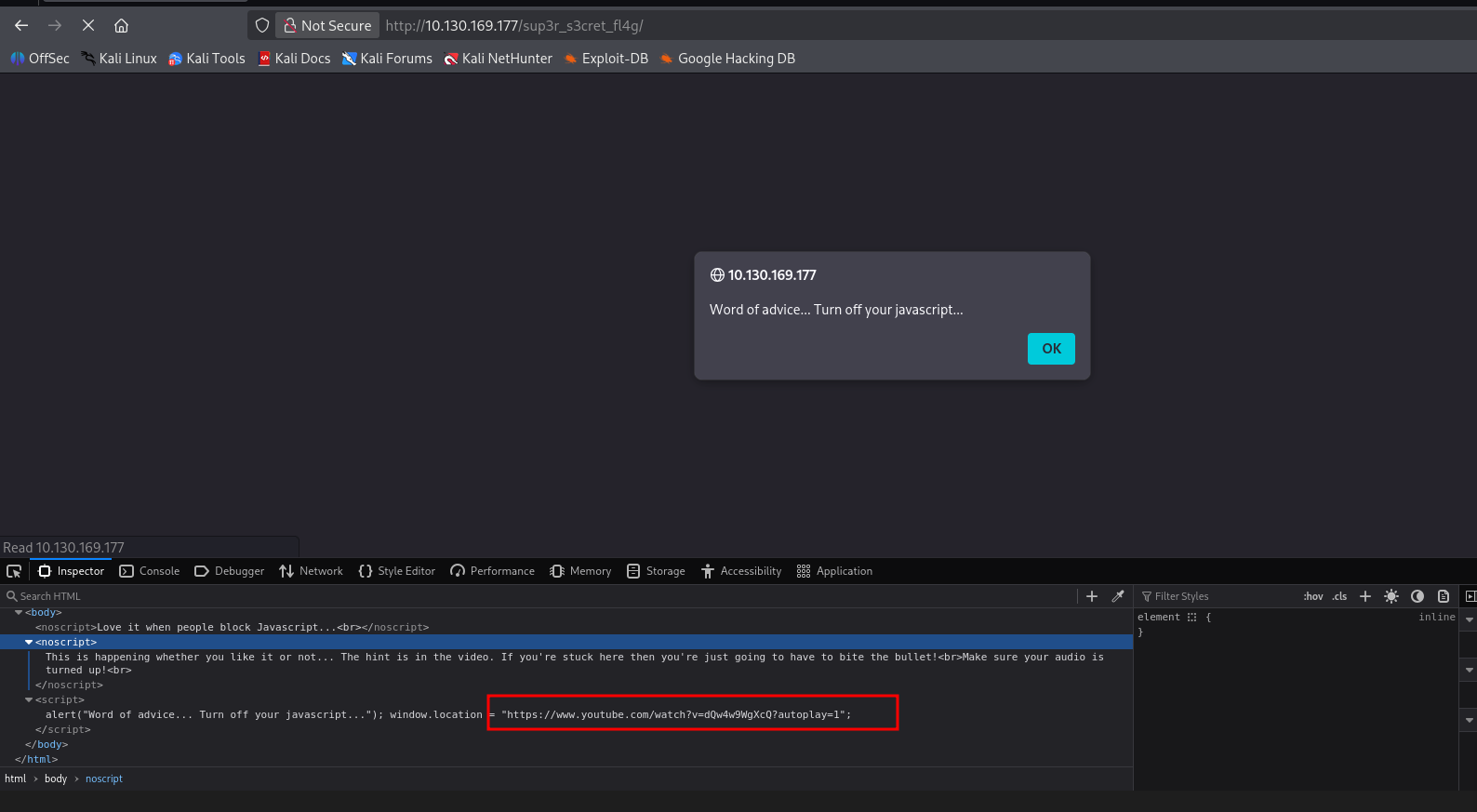Activate the element picker tool

click(x=14, y=571)
